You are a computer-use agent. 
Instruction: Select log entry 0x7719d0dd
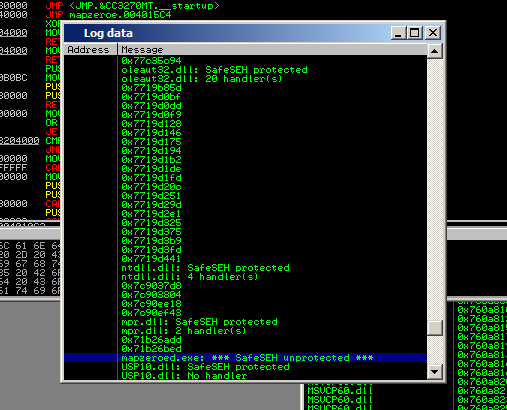pyautogui.click(x=151, y=106)
